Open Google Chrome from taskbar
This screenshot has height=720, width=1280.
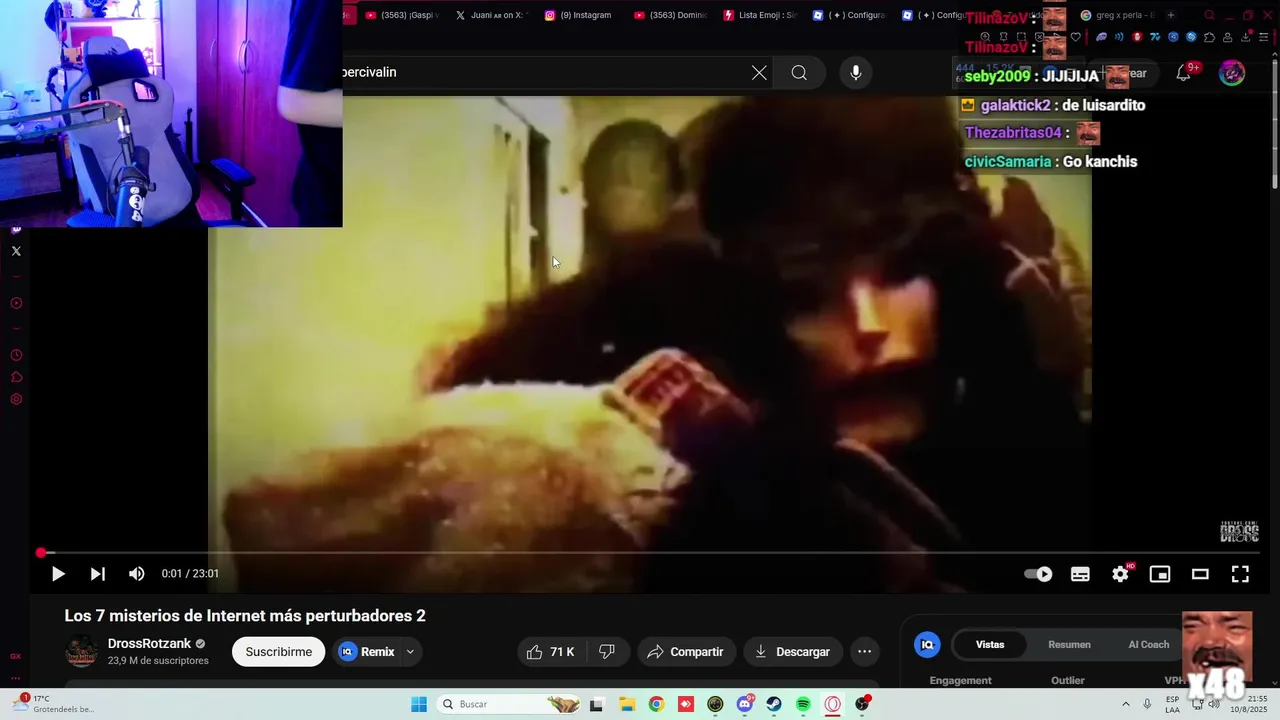[656, 704]
